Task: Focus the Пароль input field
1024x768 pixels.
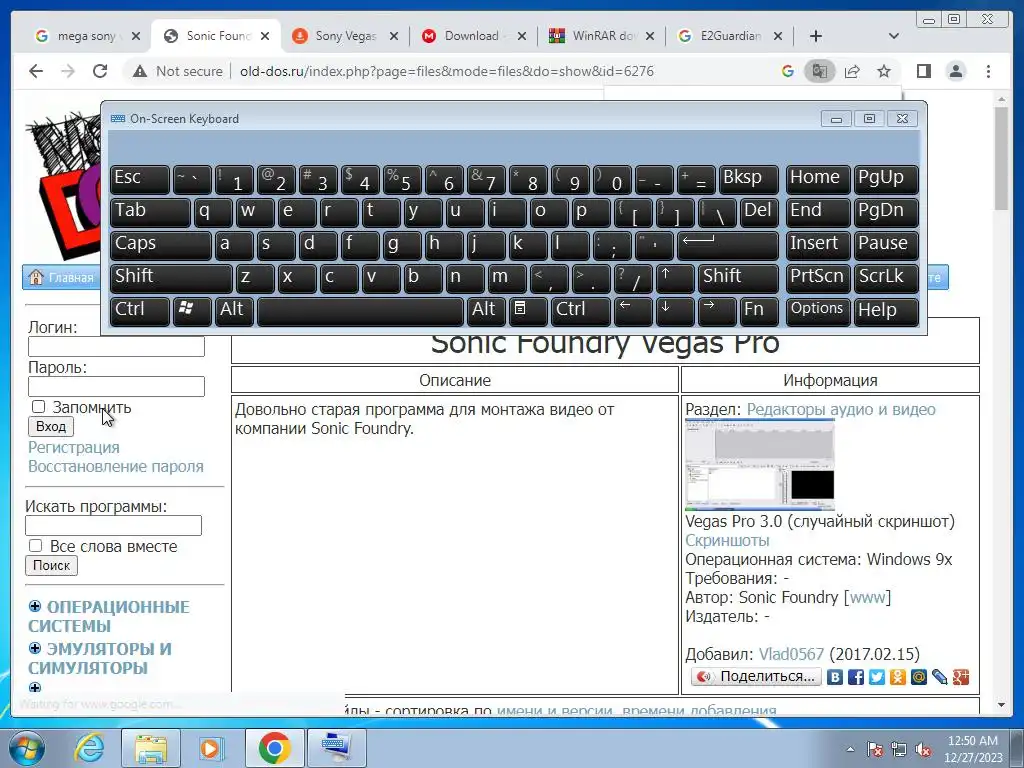Action: pos(116,387)
